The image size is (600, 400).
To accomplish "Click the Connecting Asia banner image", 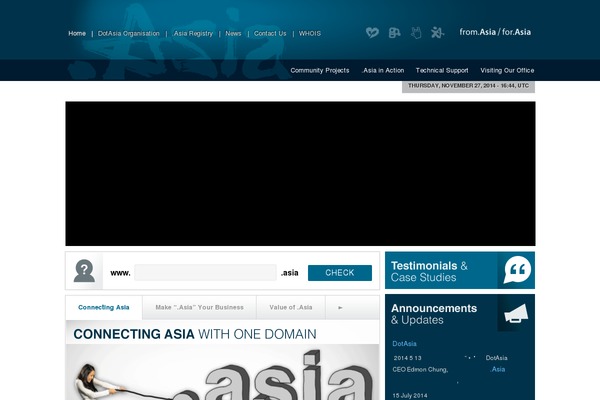I will tap(222, 372).
